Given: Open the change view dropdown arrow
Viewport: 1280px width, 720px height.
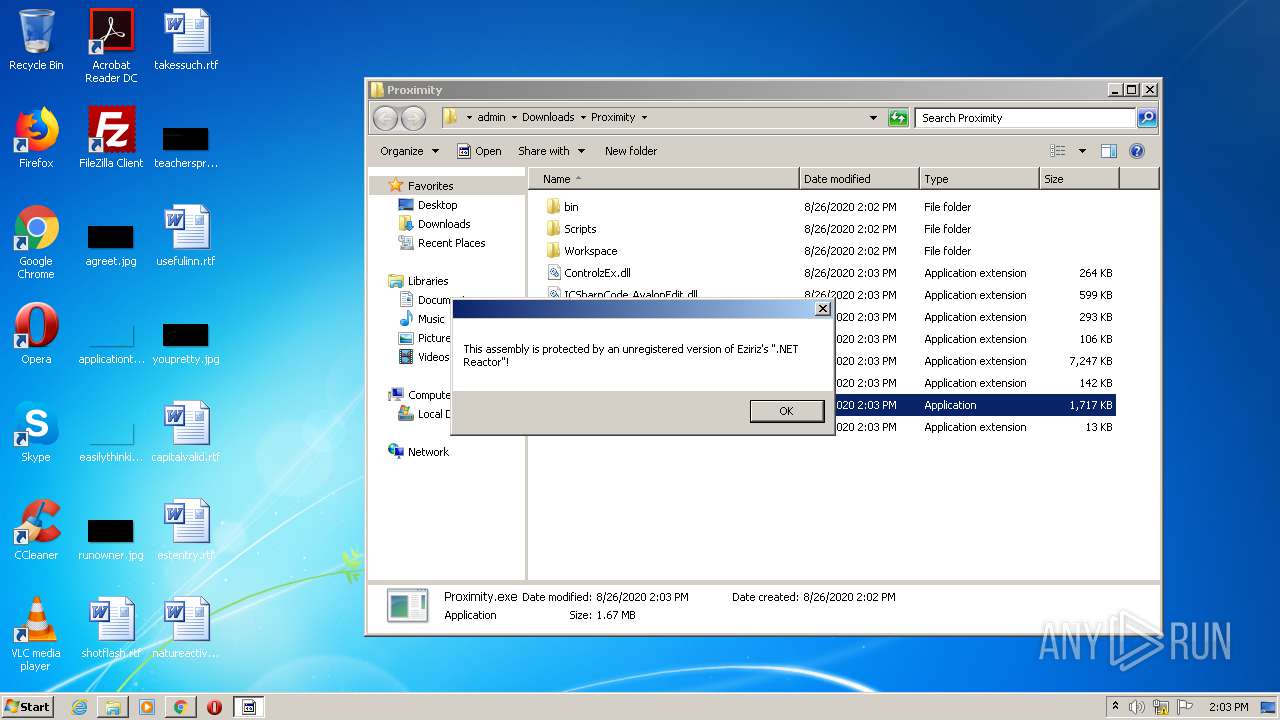Looking at the screenshot, I should point(1082,151).
